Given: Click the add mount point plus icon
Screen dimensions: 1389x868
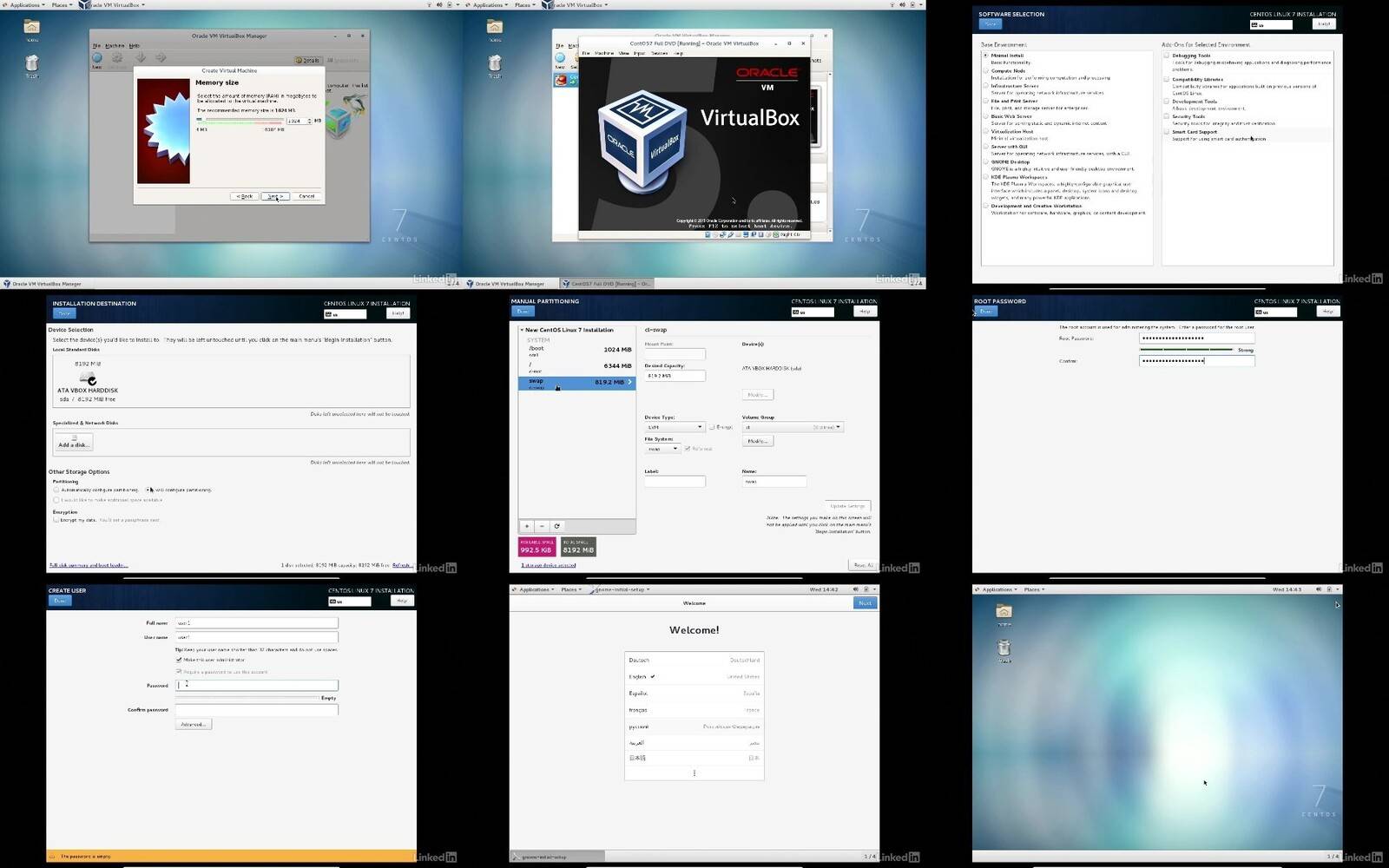Looking at the screenshot, I should tap(526, 526).
